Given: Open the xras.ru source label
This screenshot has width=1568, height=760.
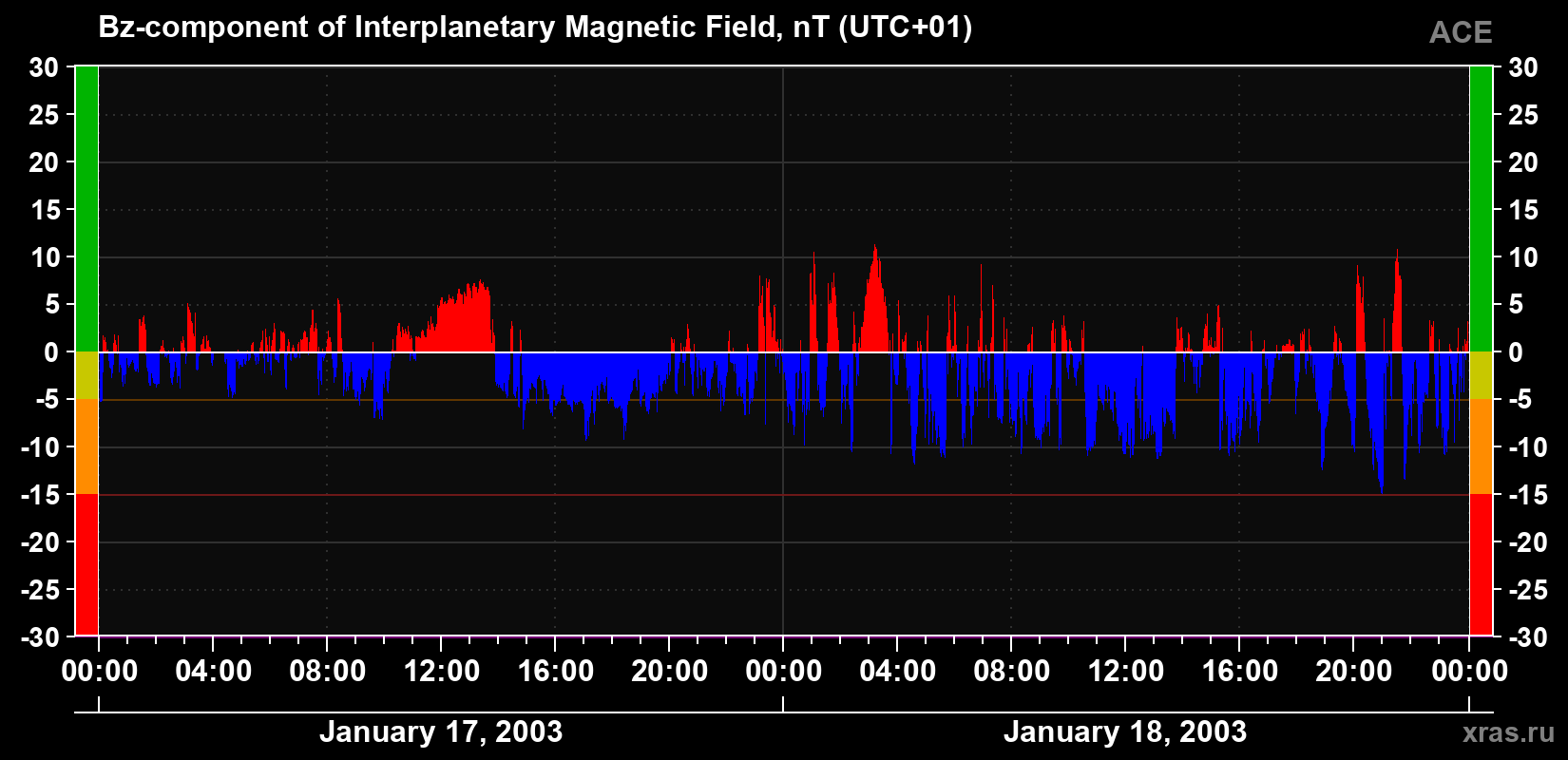Looking at the screenshot, I should coord(1508,732).
